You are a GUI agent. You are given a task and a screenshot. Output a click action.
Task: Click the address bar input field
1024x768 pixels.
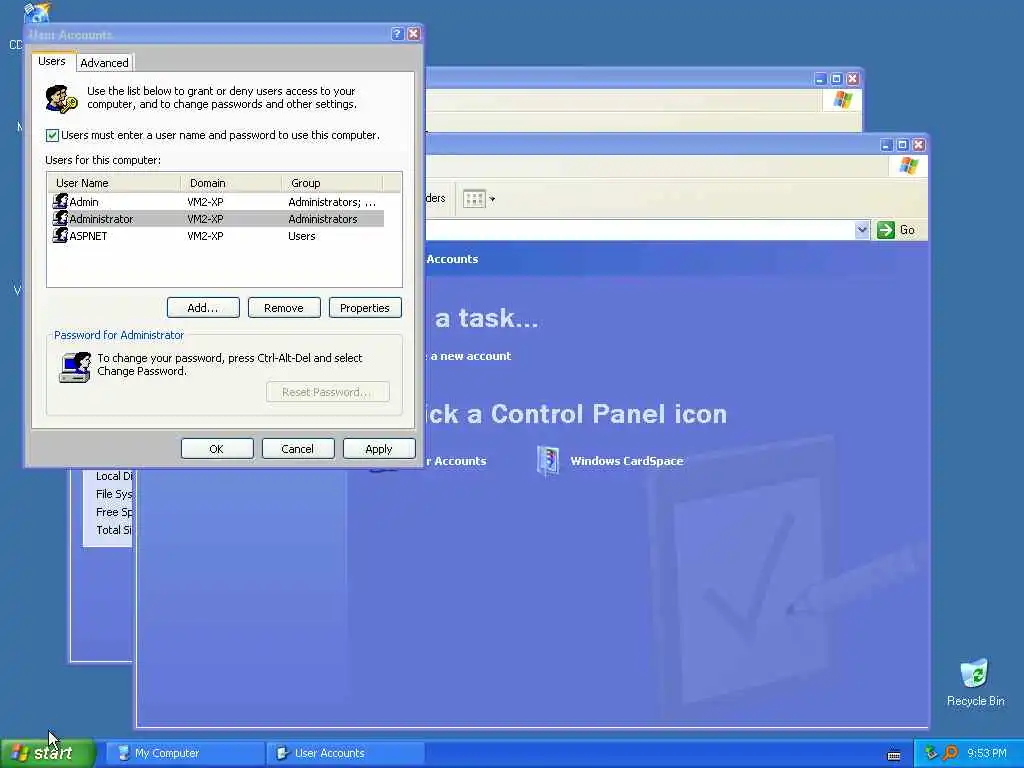click(640, 230)
